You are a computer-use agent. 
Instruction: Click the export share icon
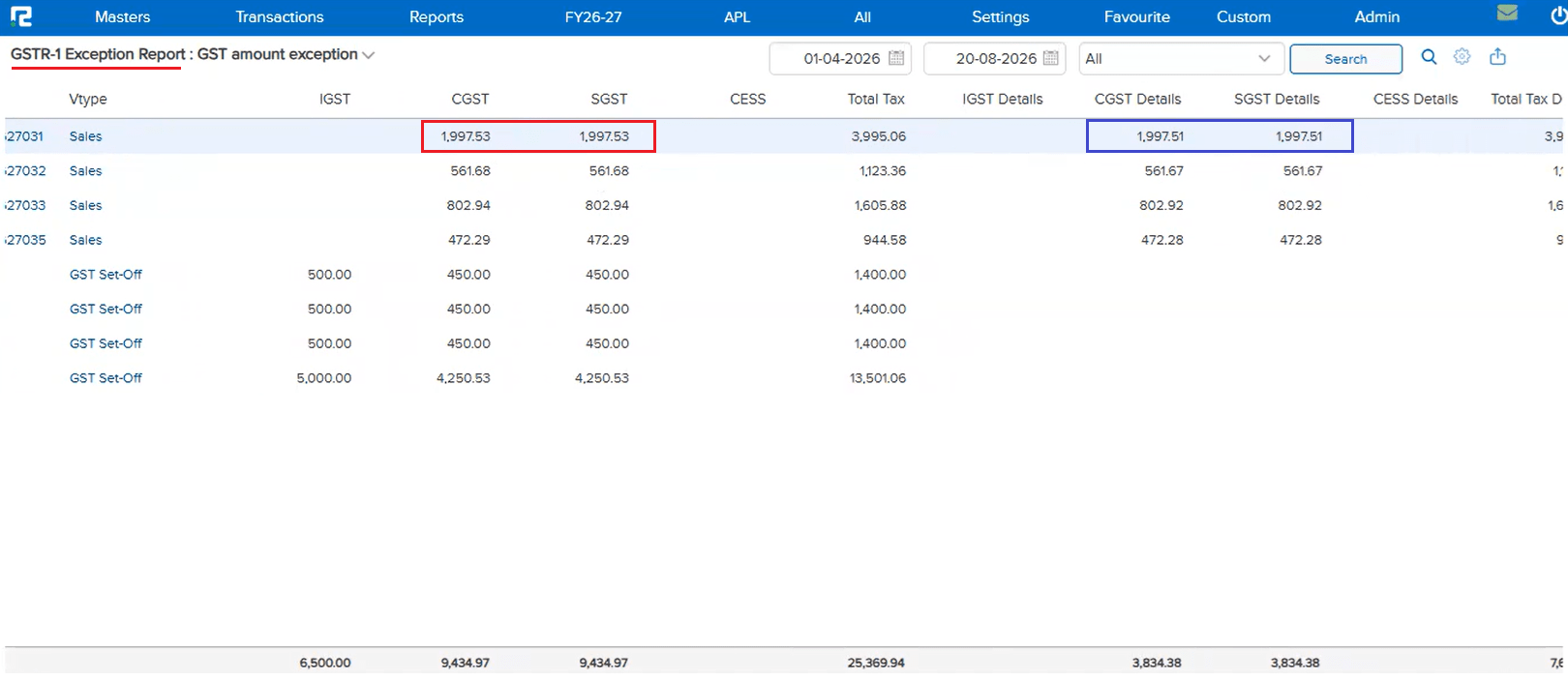coord(1497,56)
